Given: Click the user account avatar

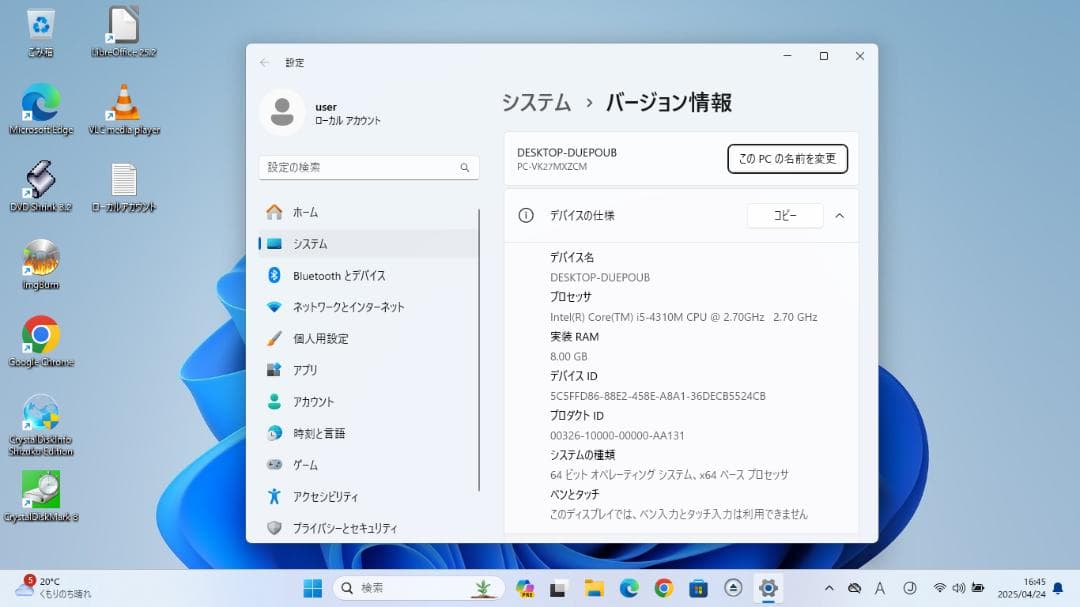Looking at the screenshot, I should pyautogui.click(x=282, y=112).
